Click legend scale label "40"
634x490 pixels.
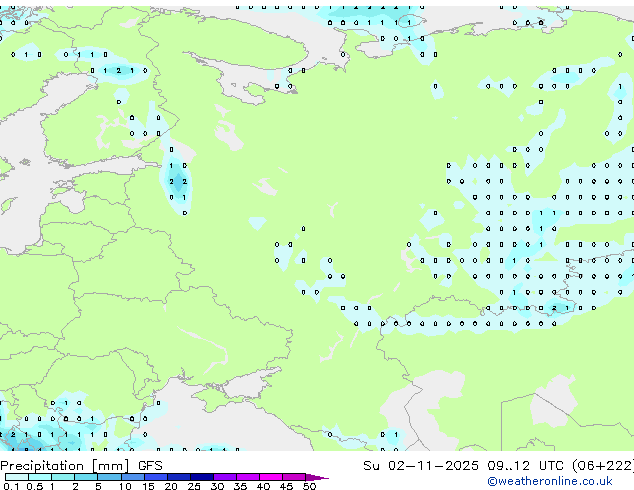point(263,486)
